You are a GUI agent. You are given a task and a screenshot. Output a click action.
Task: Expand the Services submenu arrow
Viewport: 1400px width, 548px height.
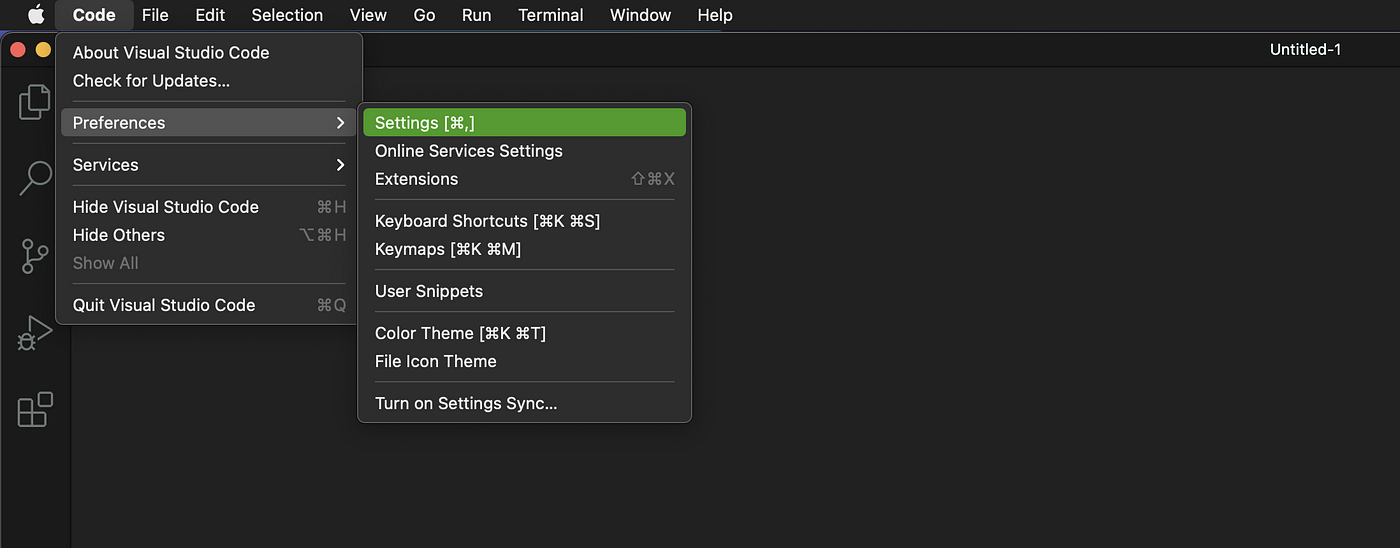(x=340, y=165)
